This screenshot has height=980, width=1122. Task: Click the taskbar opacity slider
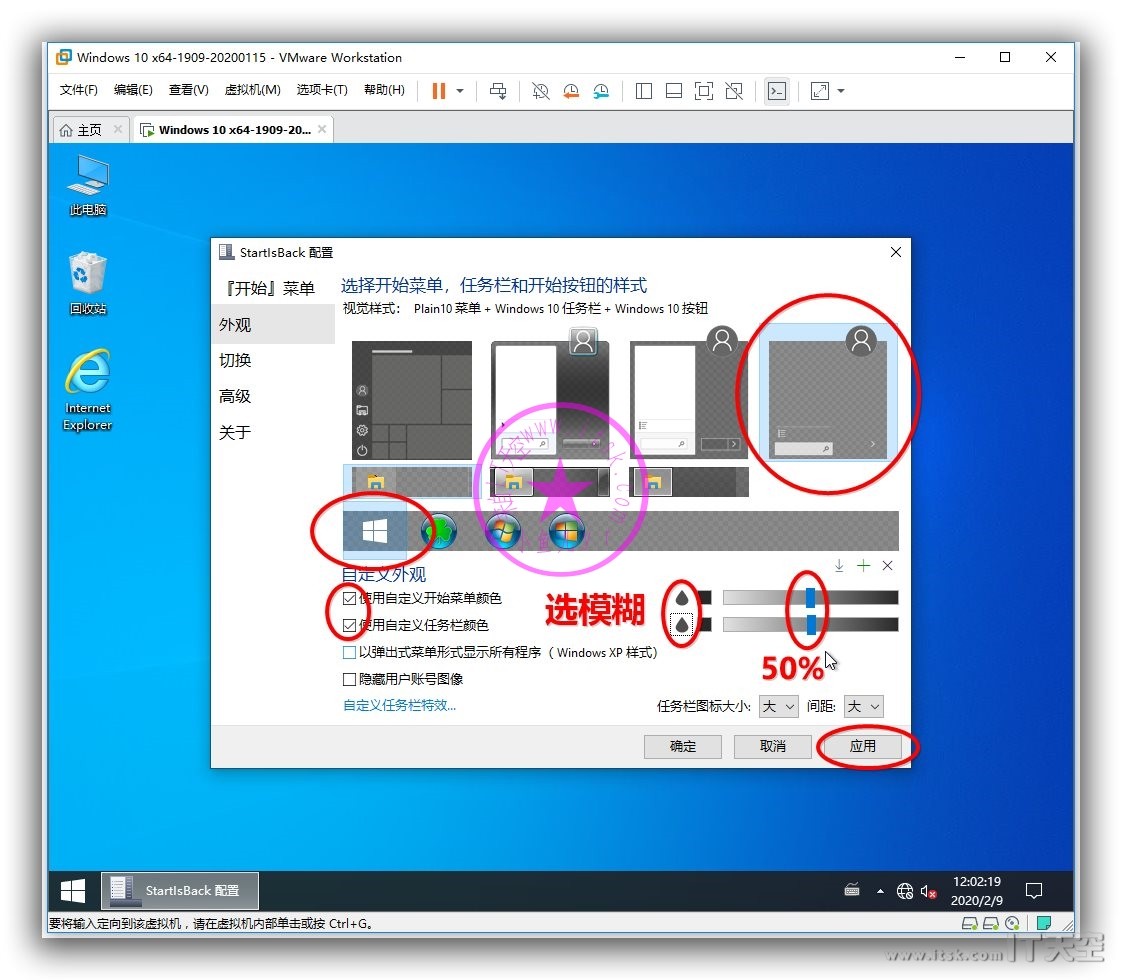[x=810, y=624]
